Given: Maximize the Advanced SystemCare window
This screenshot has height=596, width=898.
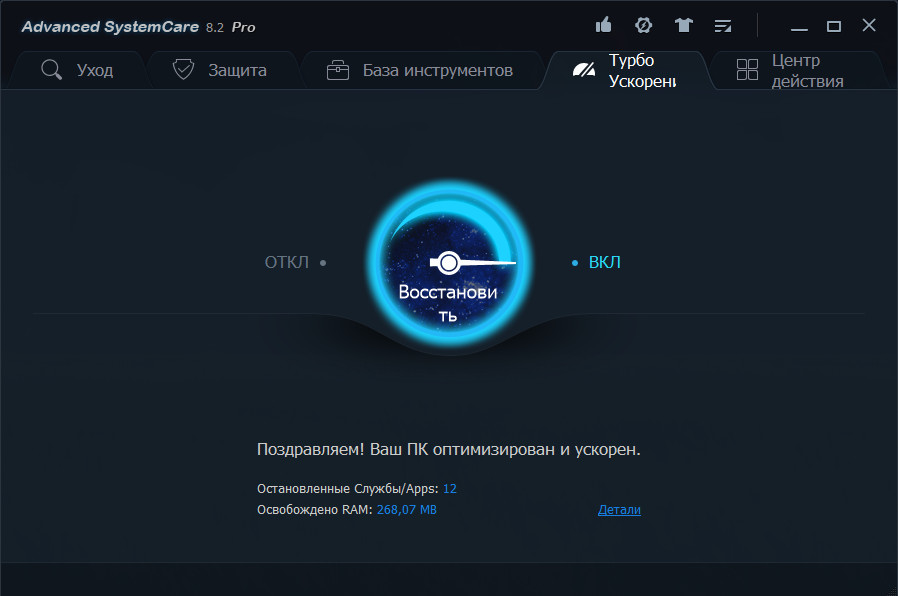Looking at the screenshot, I should [834, 26].
